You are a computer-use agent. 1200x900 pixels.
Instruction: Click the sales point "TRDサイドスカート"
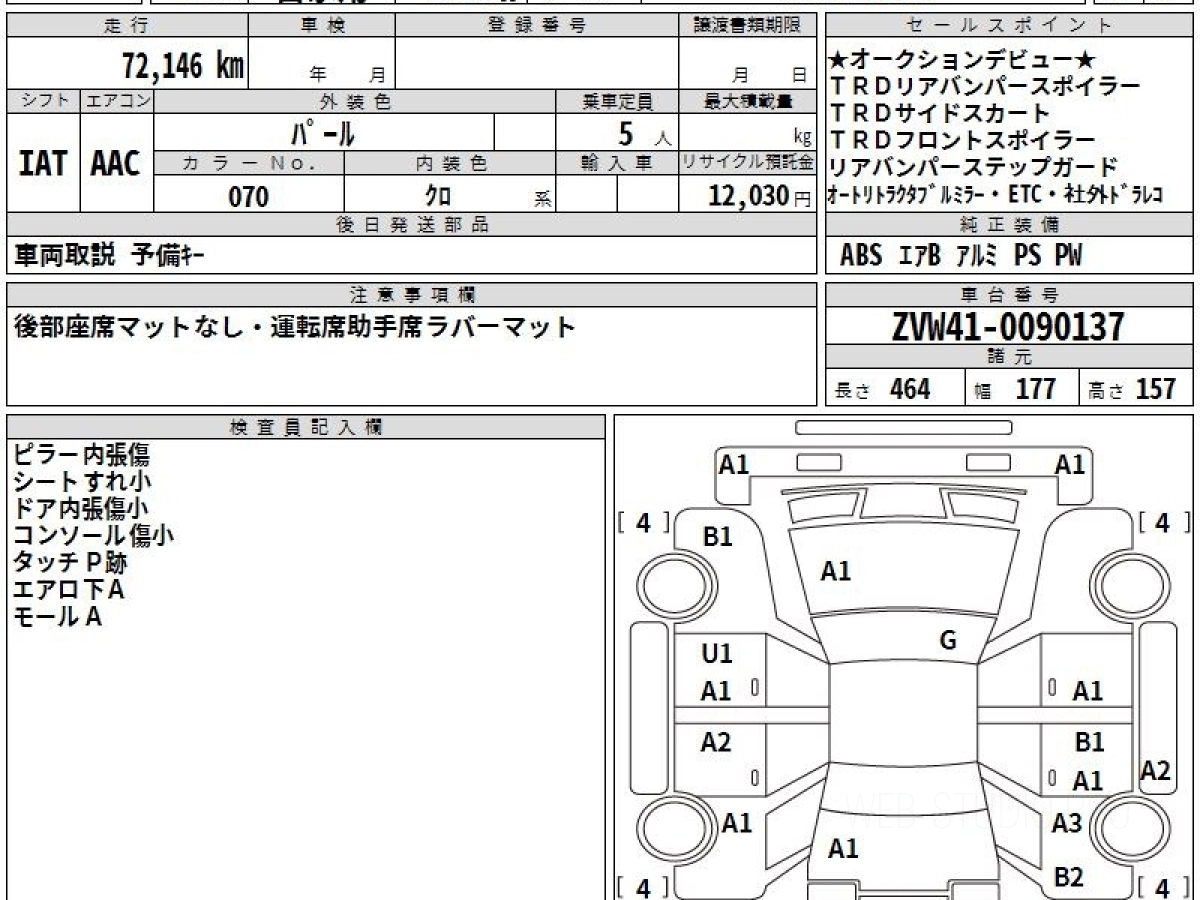[941, 113]
